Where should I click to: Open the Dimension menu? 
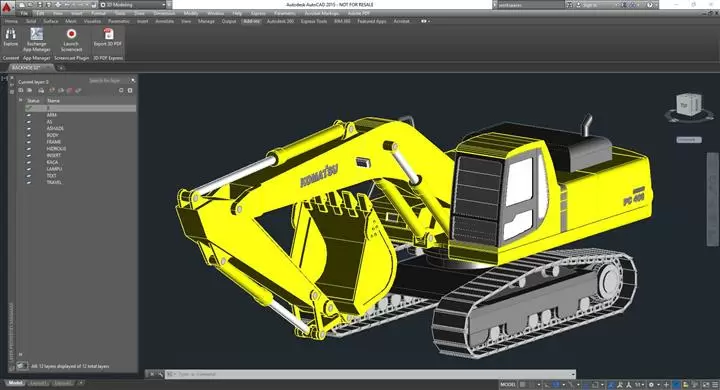coord(164,13)
